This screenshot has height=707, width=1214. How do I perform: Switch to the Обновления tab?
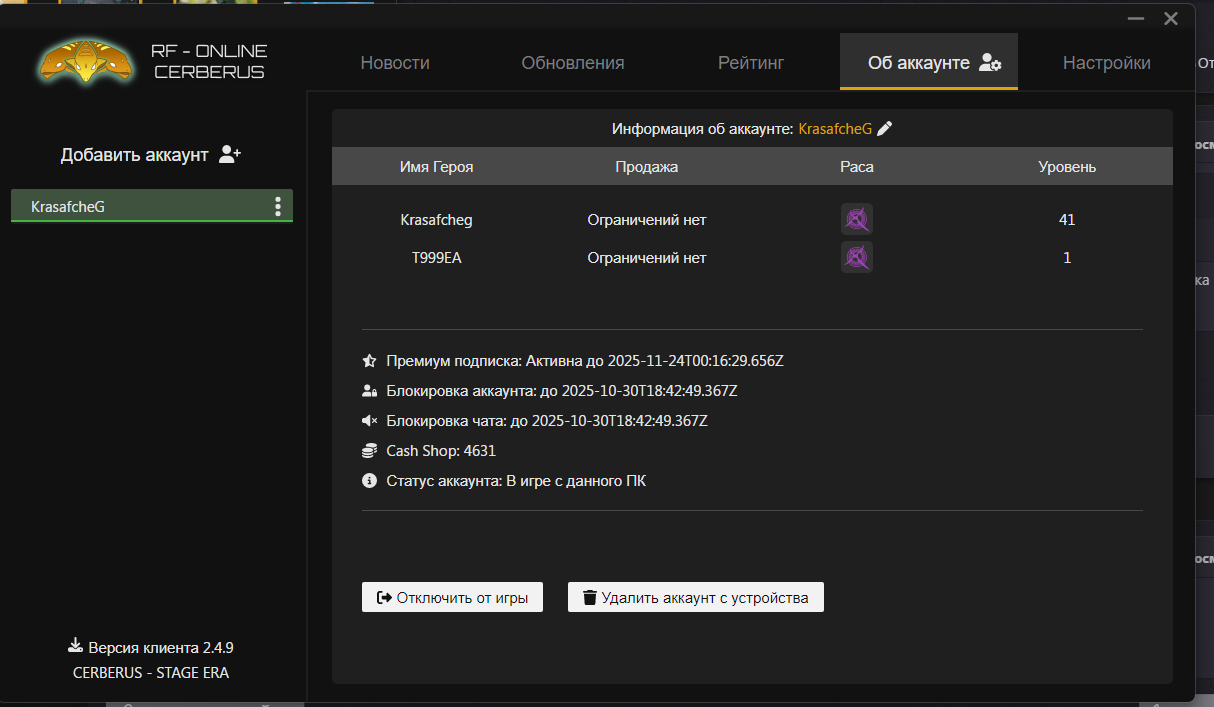(x=573, y=63)
